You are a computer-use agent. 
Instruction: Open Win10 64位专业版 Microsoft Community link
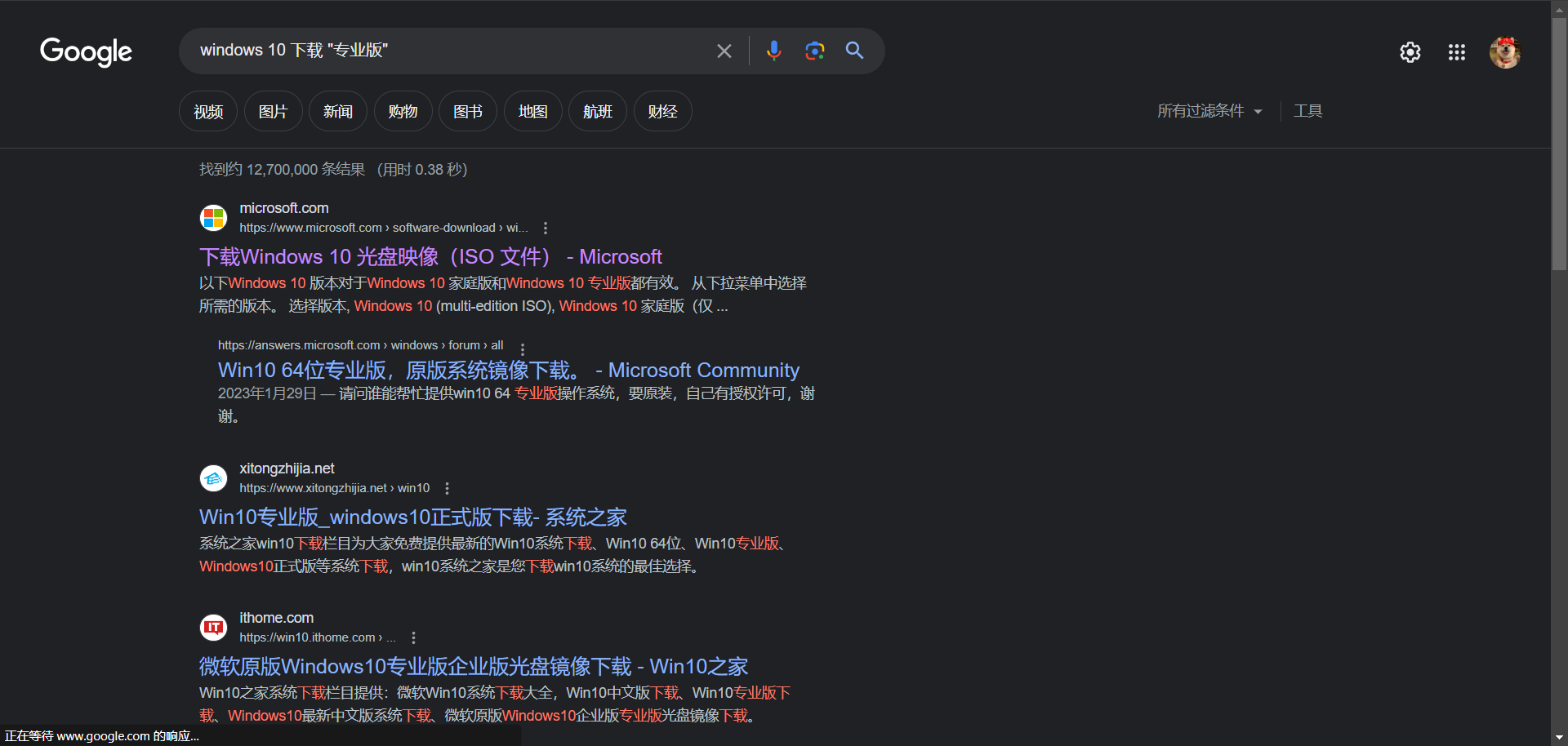point(508,371)
